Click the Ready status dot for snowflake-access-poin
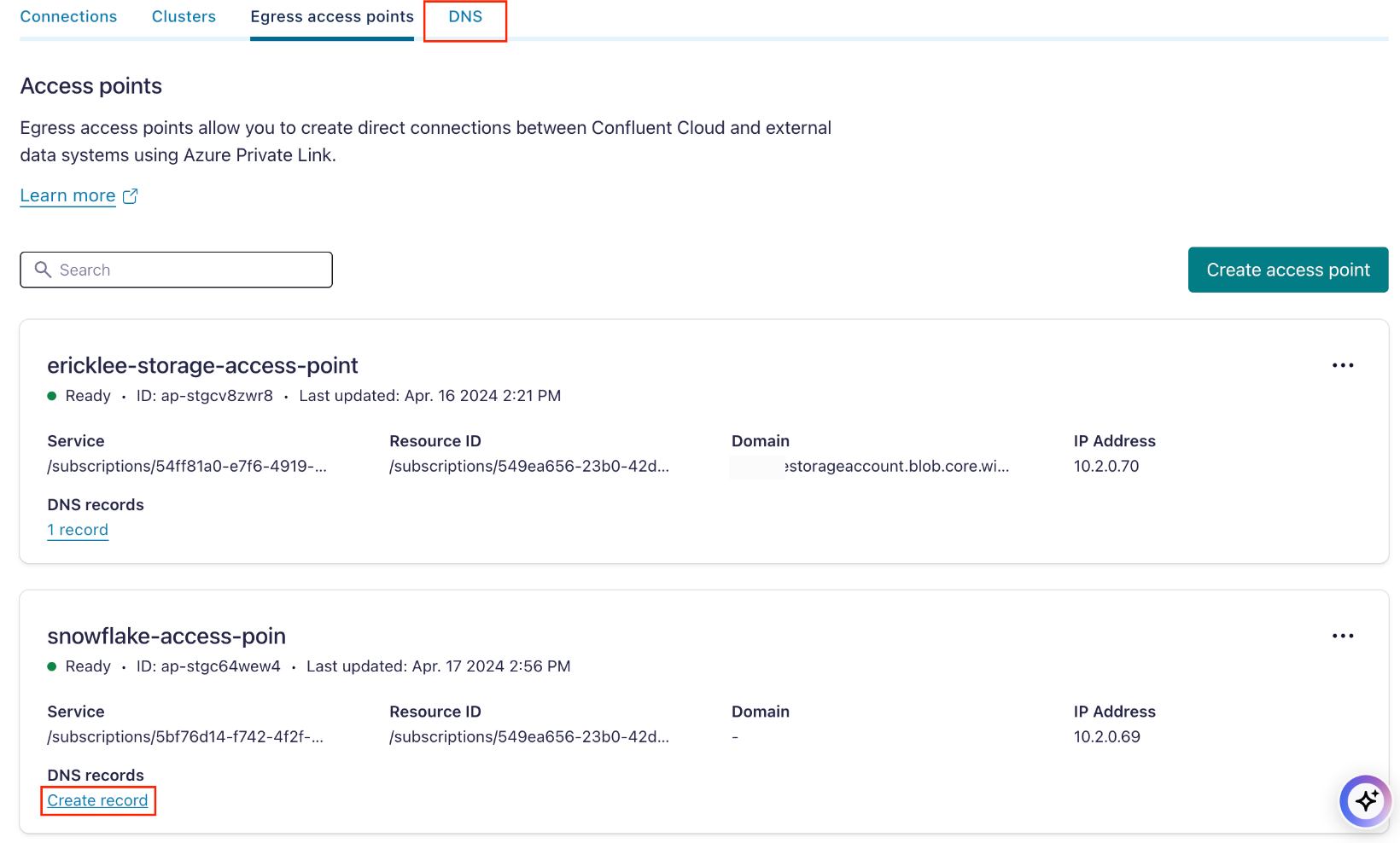Viewport: 1400px width, 843px height. pyautogui.click(x=52, y=666)
